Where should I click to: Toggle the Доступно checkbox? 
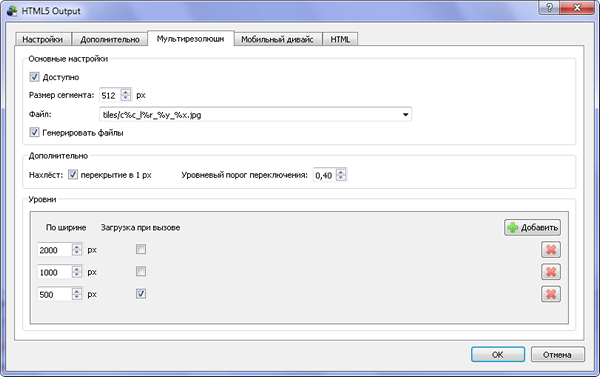(34, 77)
